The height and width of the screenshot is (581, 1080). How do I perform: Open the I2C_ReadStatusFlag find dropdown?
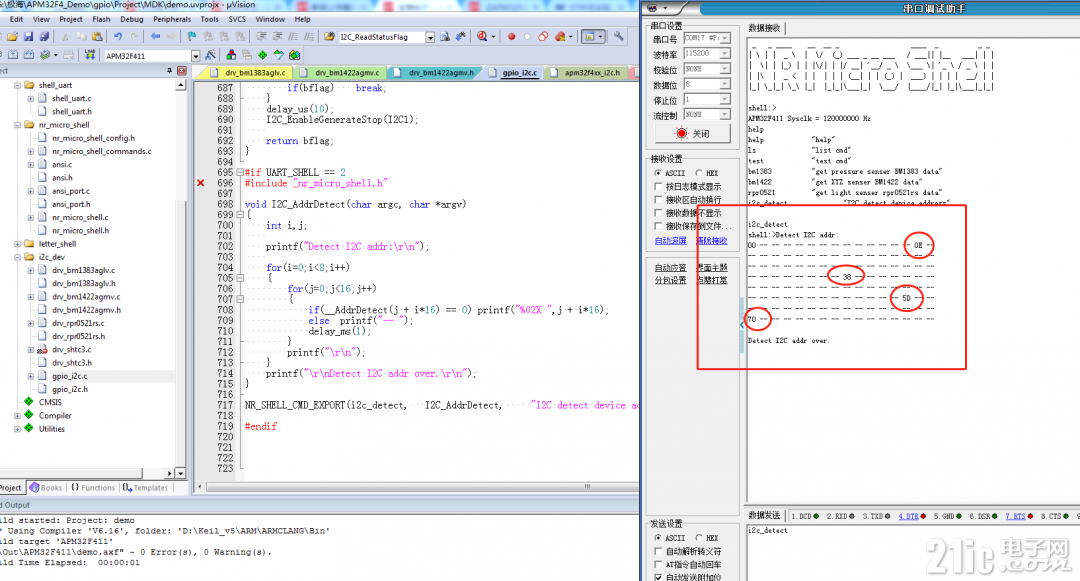(x=430, y=37)
